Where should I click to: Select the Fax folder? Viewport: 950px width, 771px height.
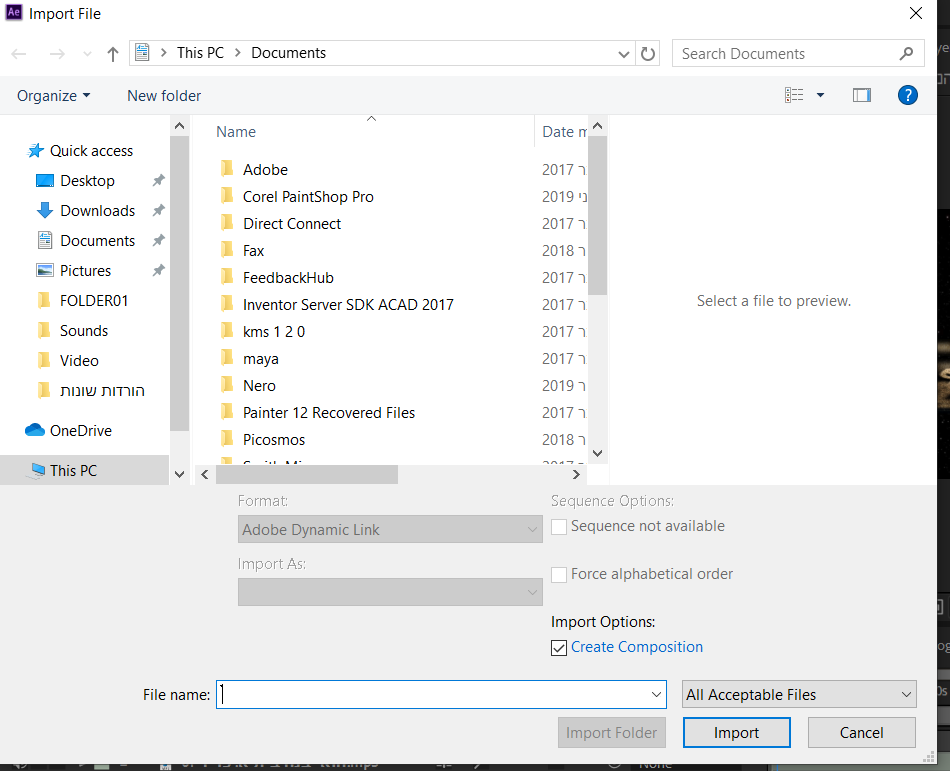[253, 251]
